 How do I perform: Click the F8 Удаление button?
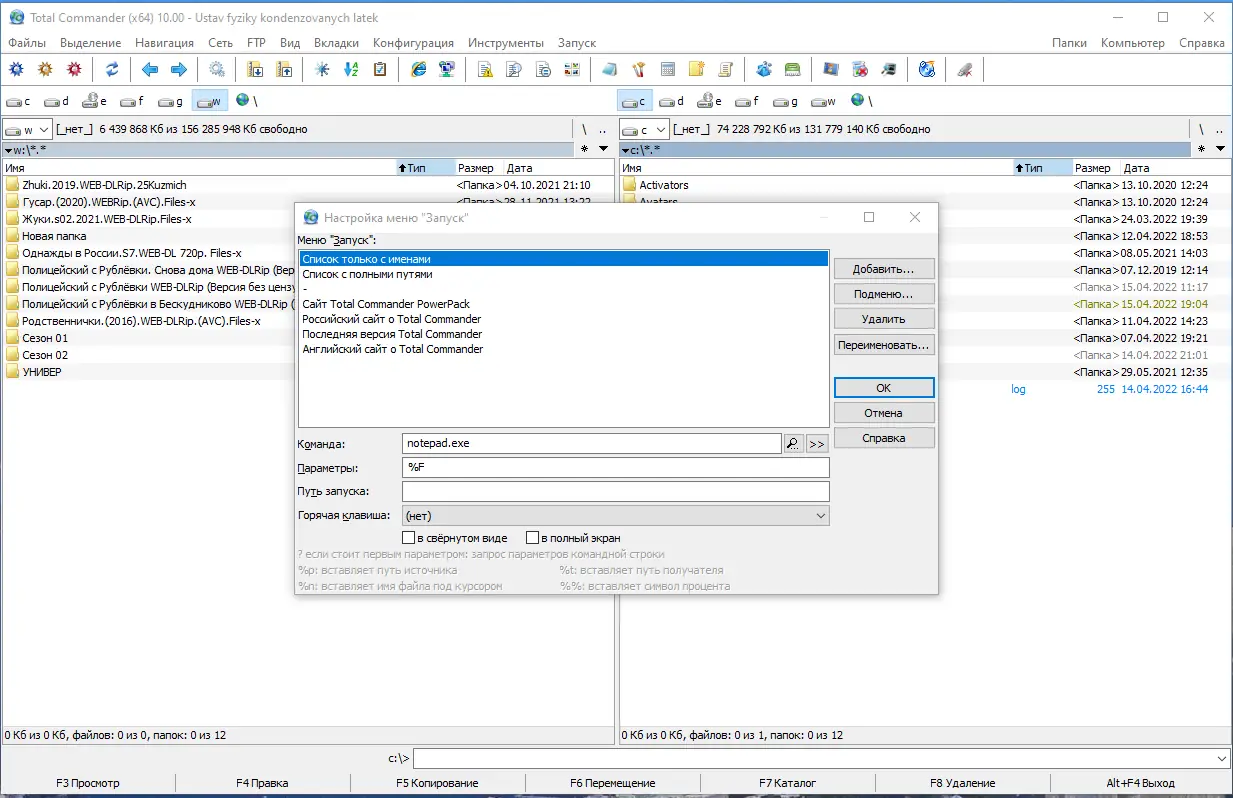coord(962,783)
